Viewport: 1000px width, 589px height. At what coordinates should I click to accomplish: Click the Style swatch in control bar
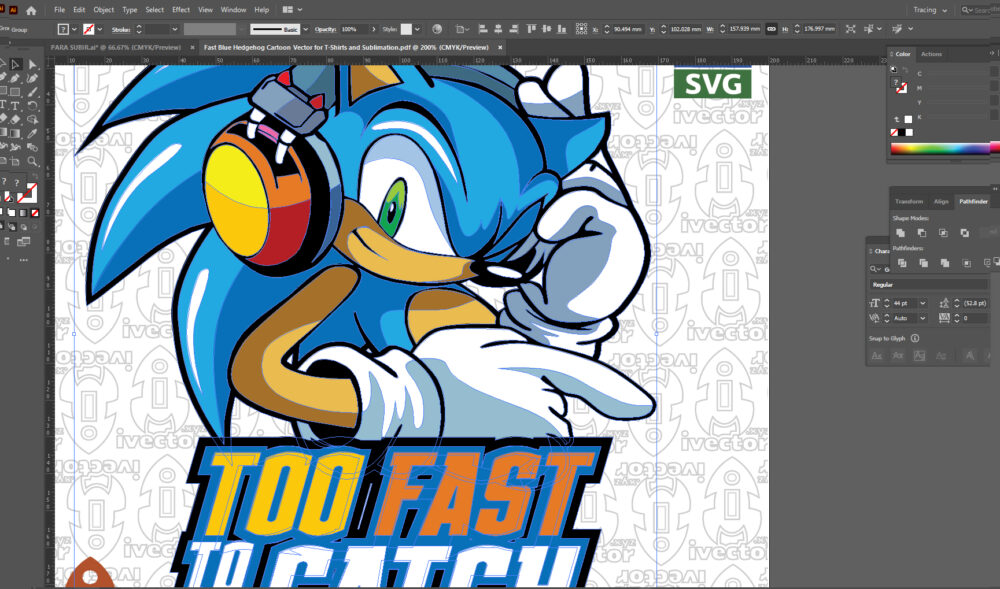(406, 29)
